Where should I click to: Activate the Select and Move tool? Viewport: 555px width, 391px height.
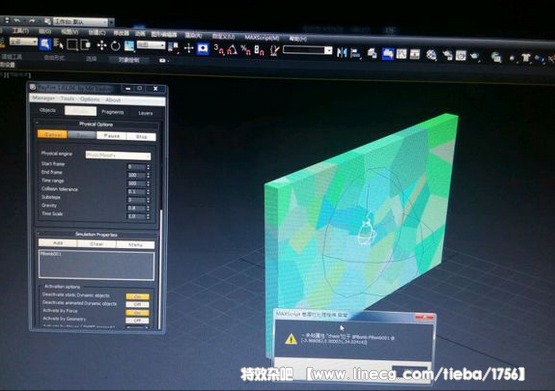(102, 46)
